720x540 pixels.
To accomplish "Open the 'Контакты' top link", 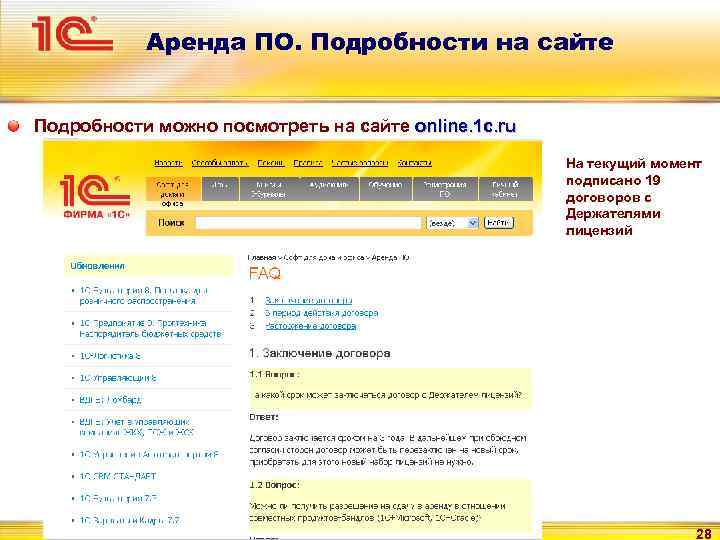I will click(x=415, y=163).
